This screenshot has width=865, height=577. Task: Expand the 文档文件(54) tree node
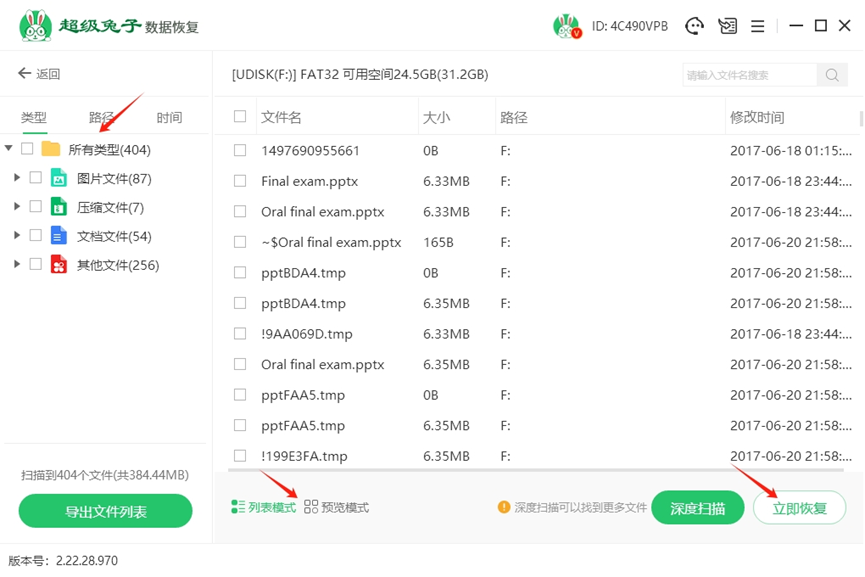pos(17,236)
